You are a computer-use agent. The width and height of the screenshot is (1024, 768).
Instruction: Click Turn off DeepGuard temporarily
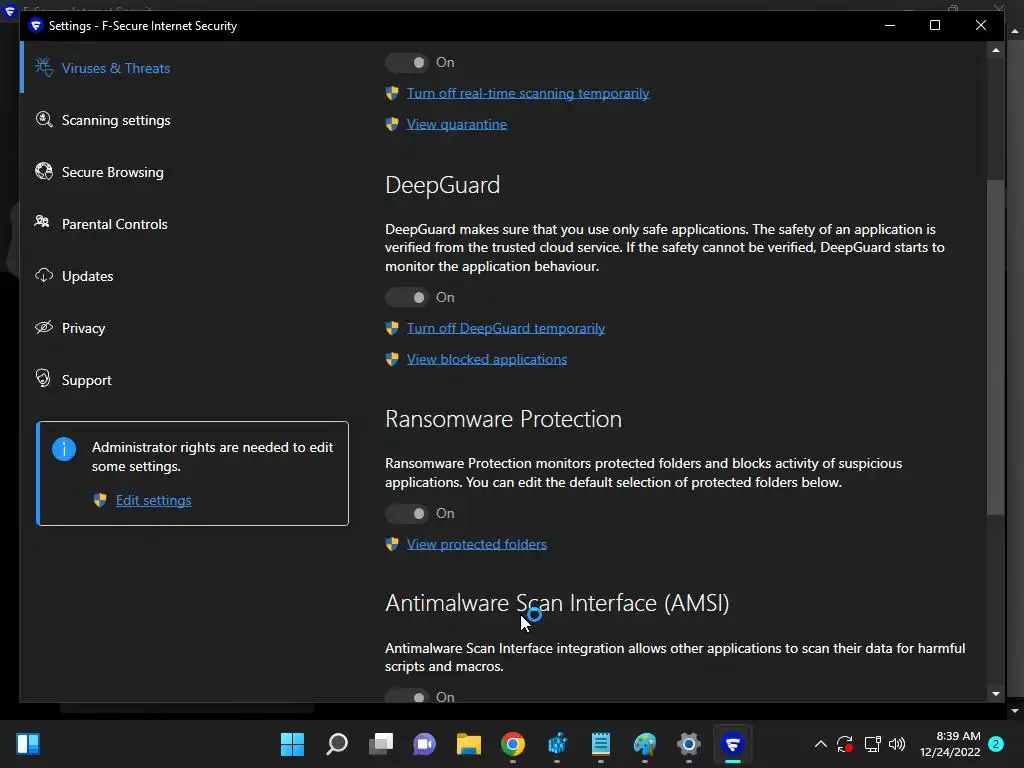click(505, 328)
